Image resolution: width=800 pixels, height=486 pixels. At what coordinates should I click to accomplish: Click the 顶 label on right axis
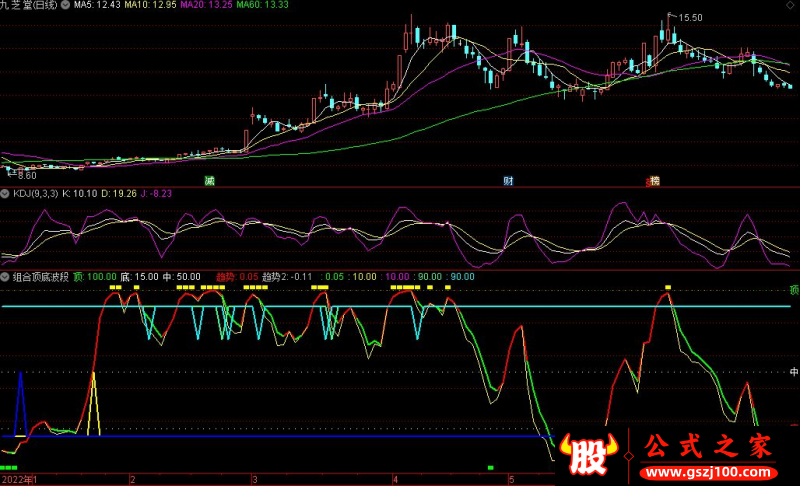tap(794, 291)
